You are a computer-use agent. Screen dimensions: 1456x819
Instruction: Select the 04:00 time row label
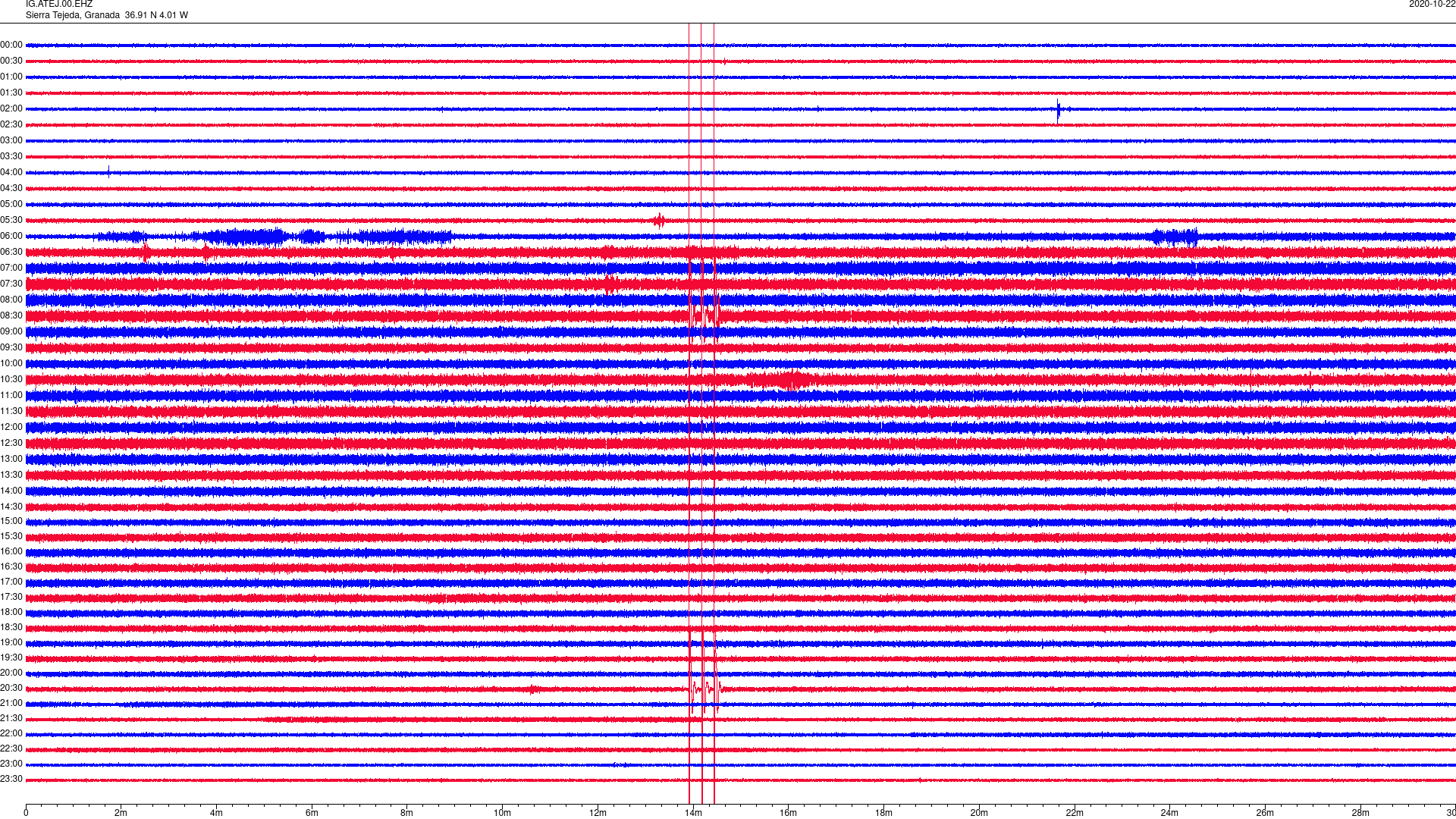tap(11, 173)
